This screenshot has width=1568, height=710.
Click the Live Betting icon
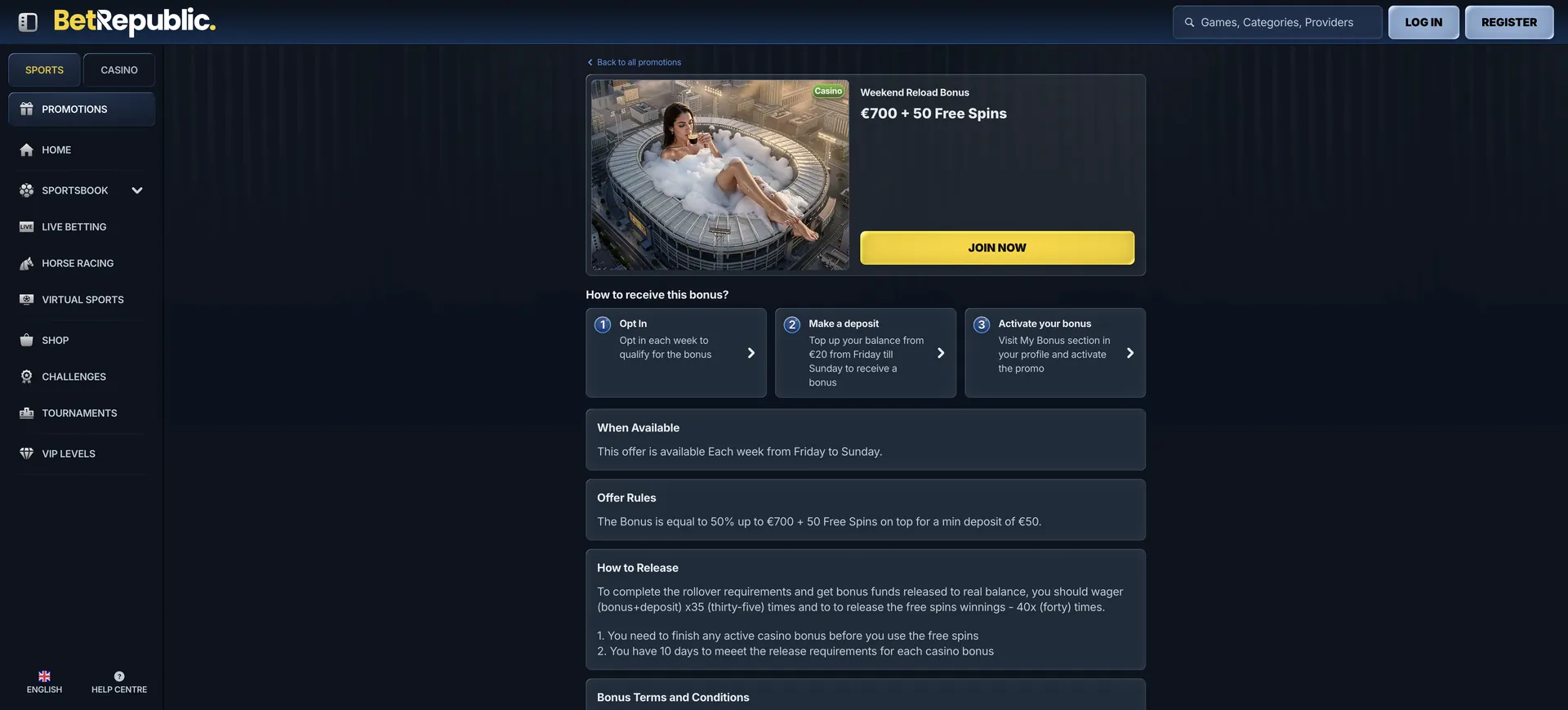pyautogui.click(x=27, y=227)
